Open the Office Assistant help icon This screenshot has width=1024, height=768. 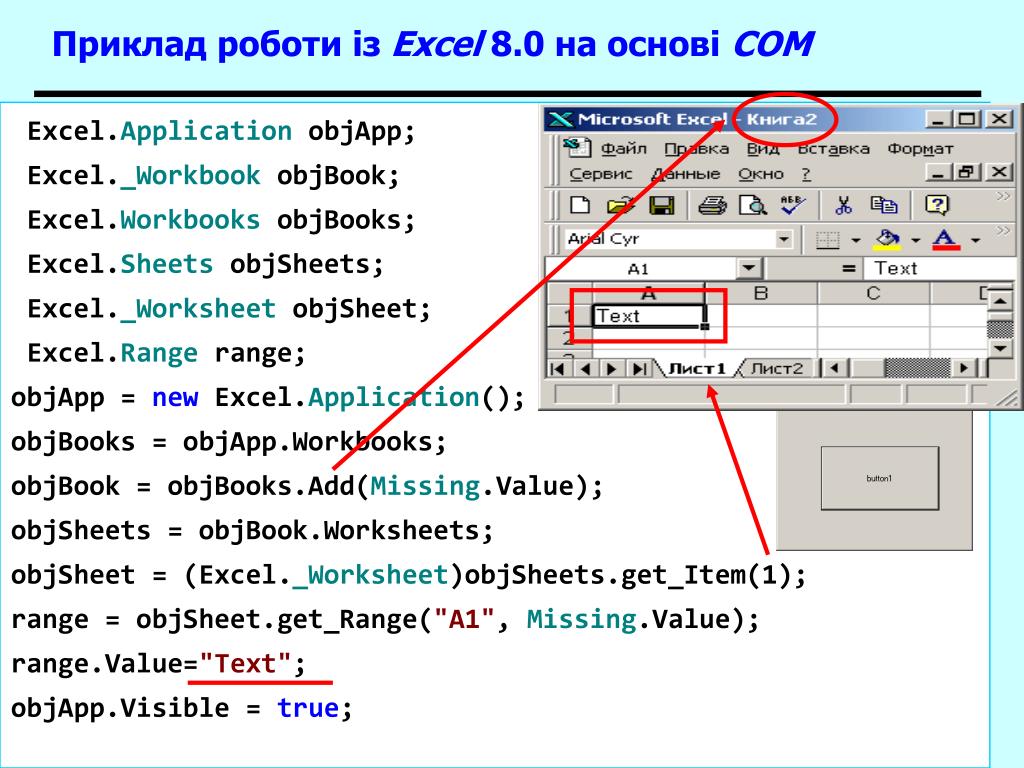[936, 205]
